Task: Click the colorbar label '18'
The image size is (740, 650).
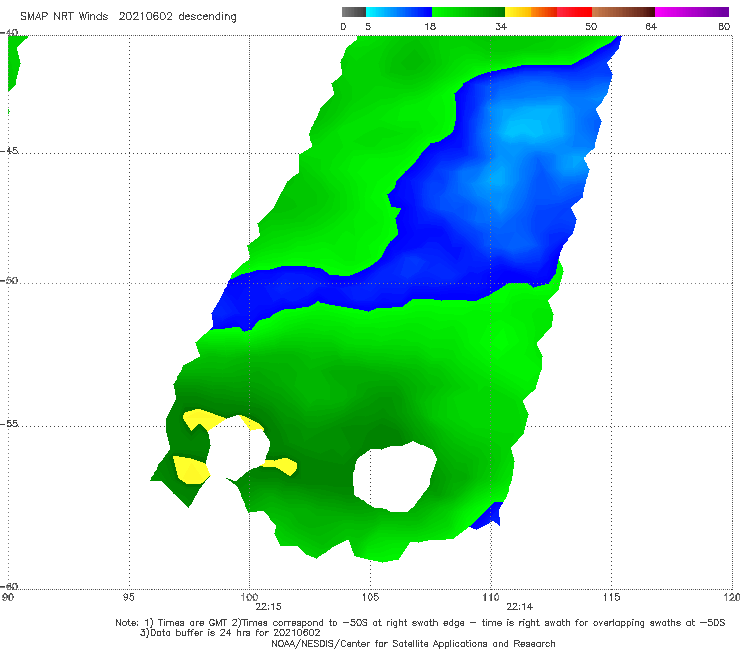Action: point(430,27)
